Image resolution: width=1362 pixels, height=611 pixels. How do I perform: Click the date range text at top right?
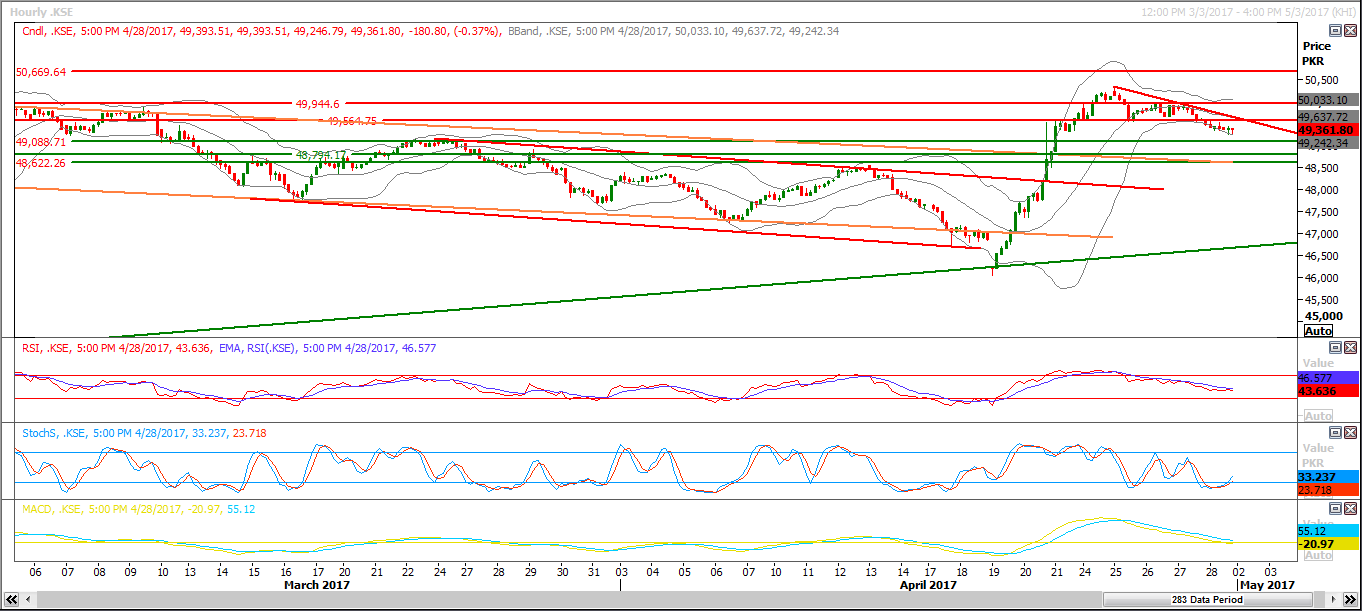[x=1249, y=12]
